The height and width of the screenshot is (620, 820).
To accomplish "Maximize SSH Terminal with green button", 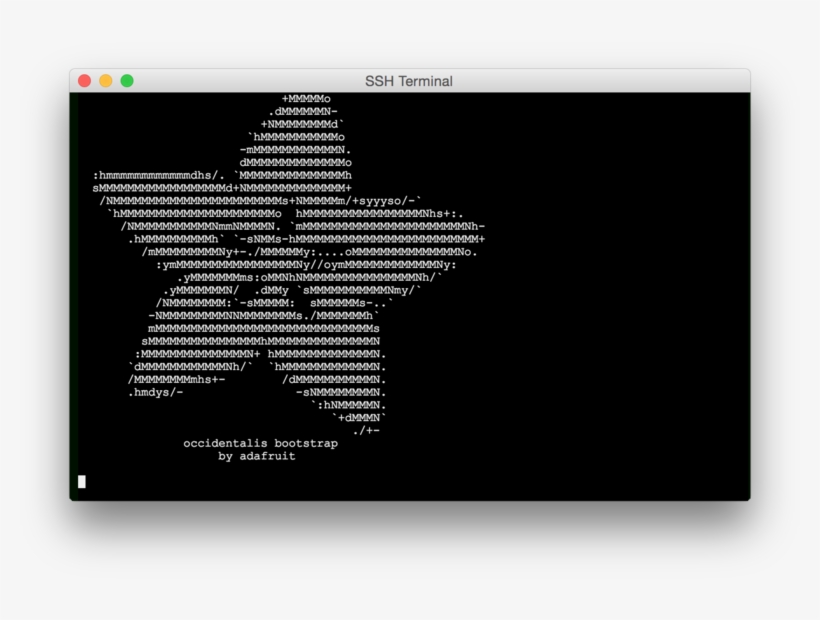I will point(127,81).
